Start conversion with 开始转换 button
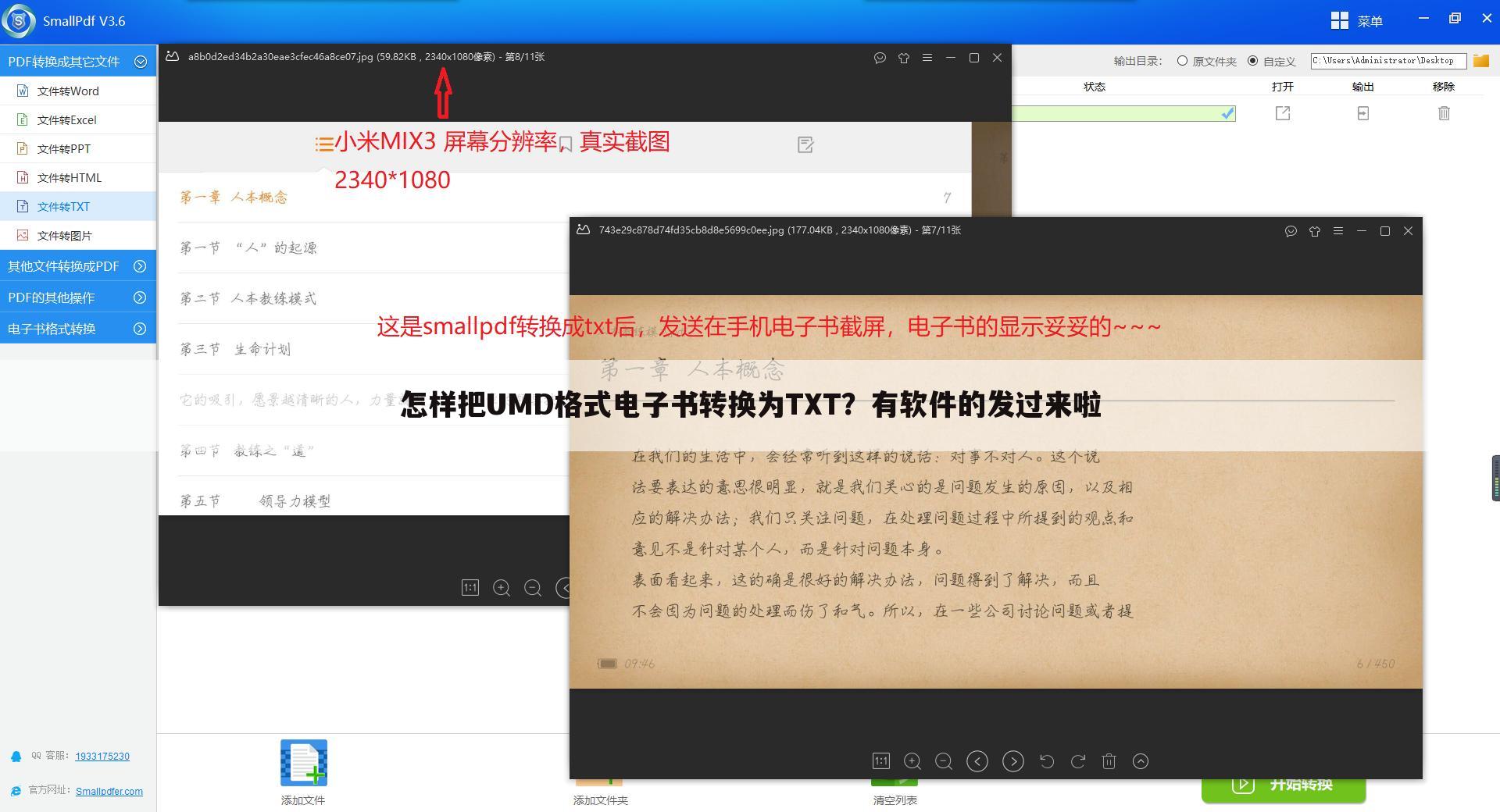The height and width of the screenshot is (812, 1500). click(x=1283, y=785)
